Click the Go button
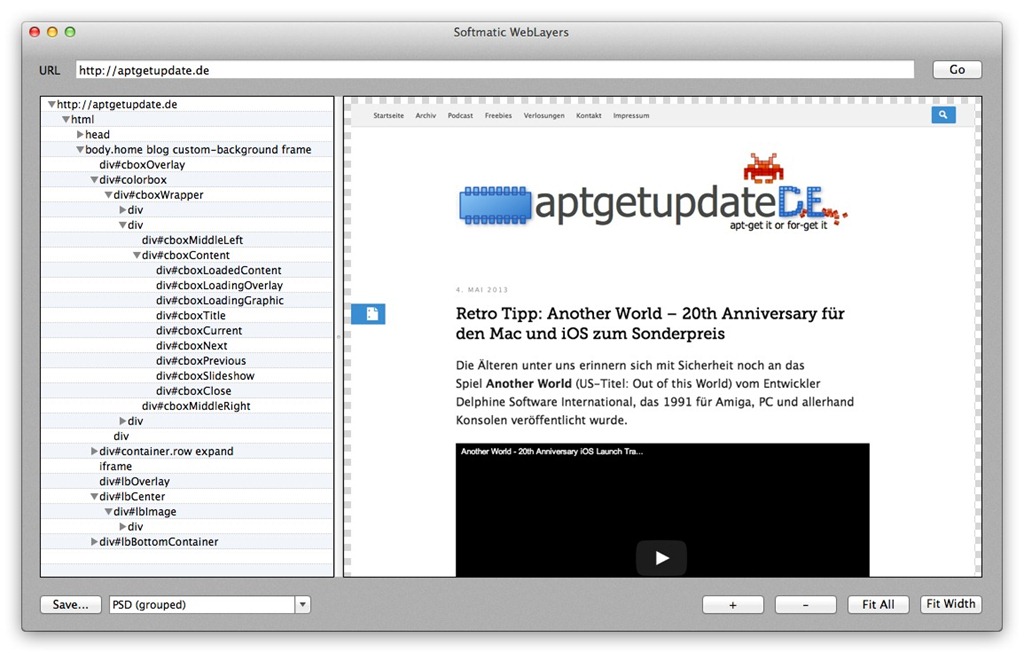Viewport: 1024px width, 653px height. pos(957,70)
